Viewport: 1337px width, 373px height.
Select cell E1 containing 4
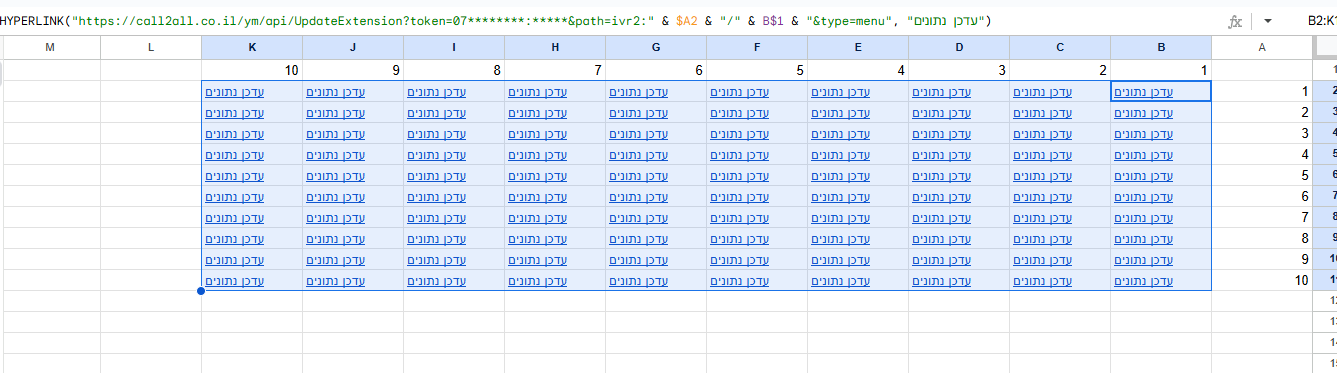click(858, 70)
